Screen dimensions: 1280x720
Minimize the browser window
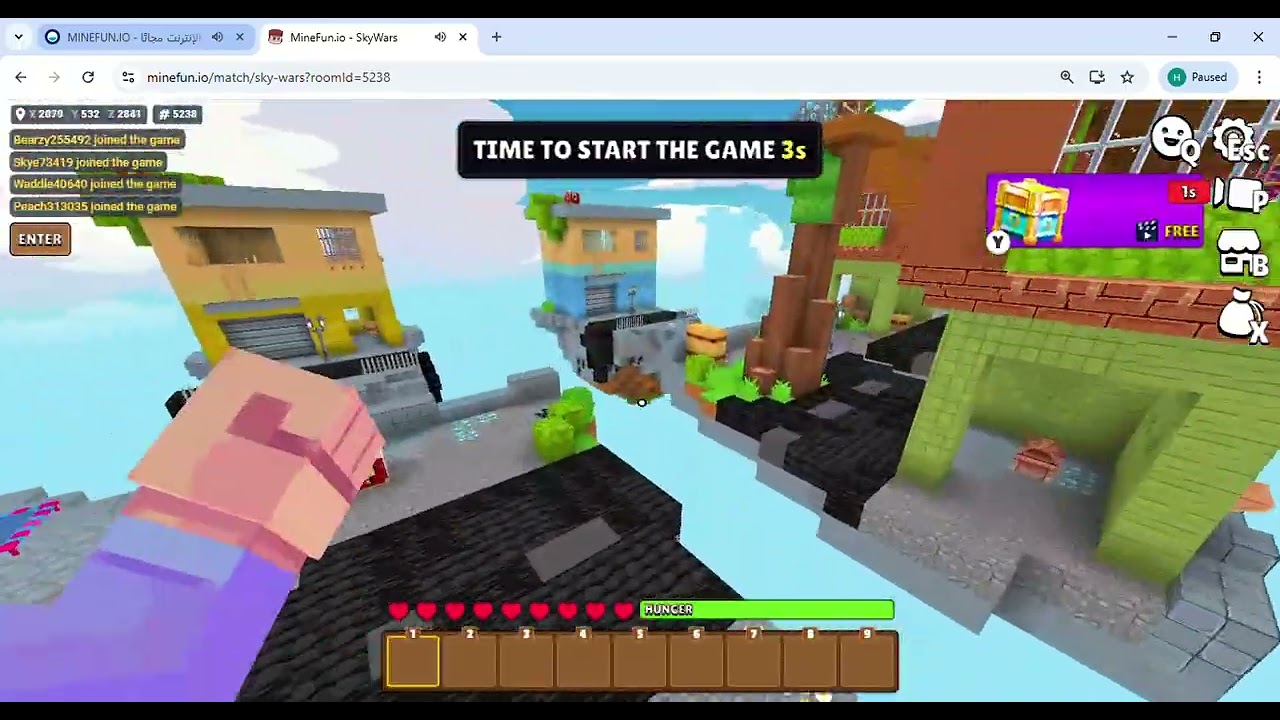pos(1172,37)
